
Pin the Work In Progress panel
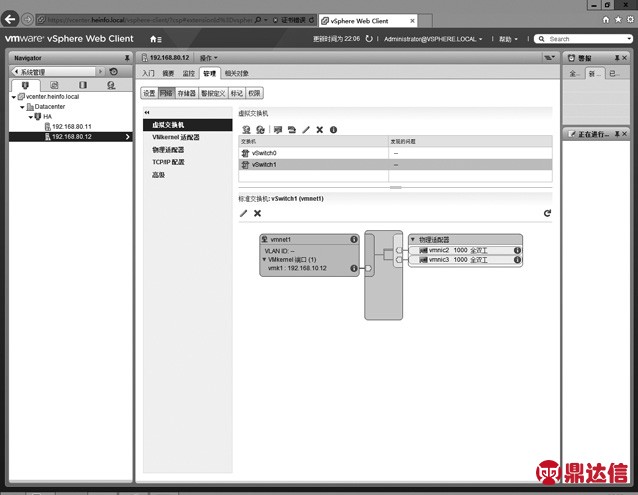pyautogui.click(x=617, y=134)
